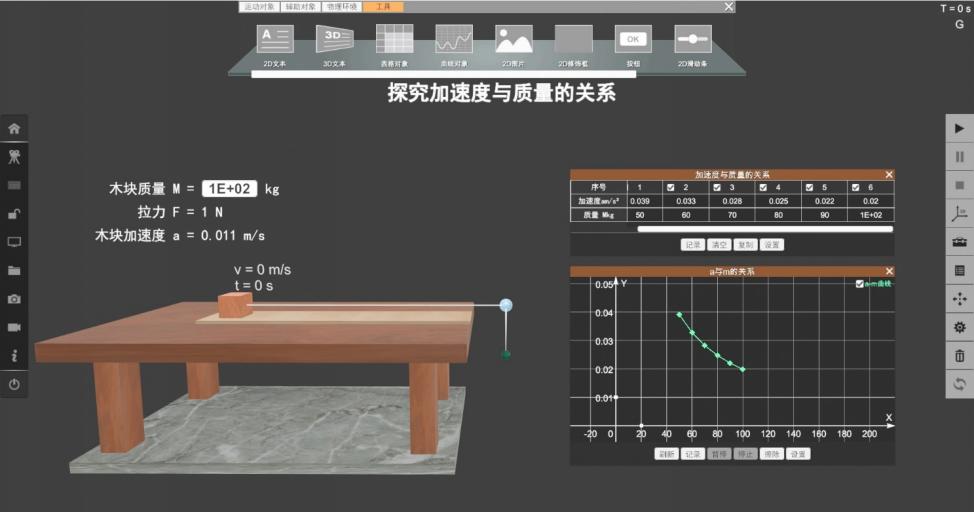974x513 pixels.
Task: Select the orange 工具 tab
Action: 384,7
